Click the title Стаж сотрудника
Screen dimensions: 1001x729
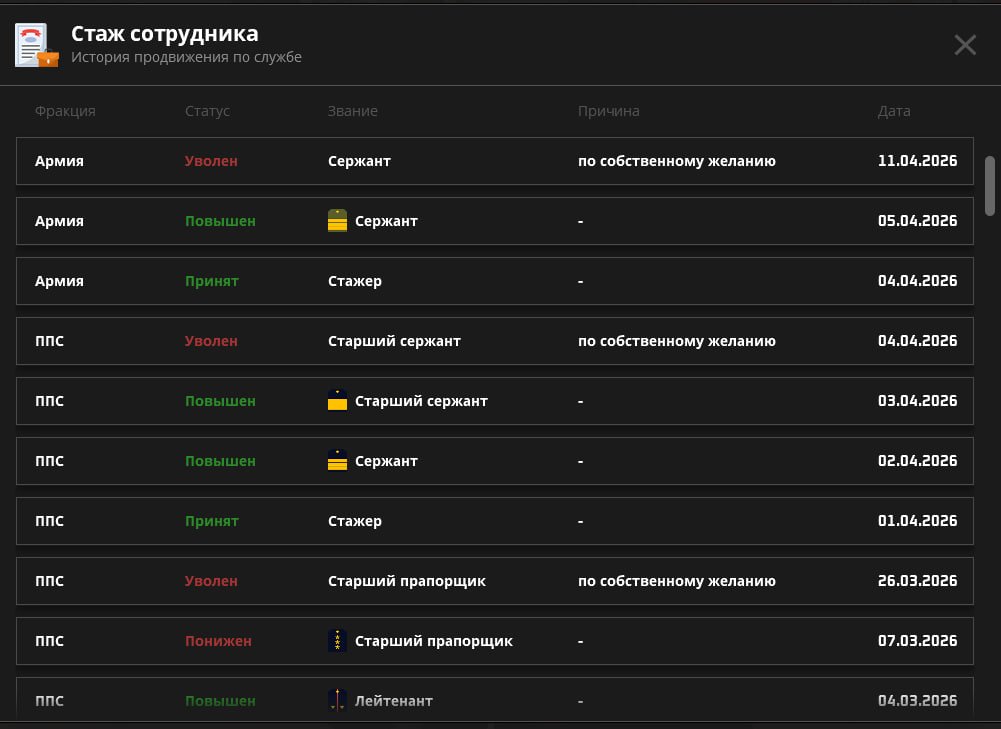point(165,34)
